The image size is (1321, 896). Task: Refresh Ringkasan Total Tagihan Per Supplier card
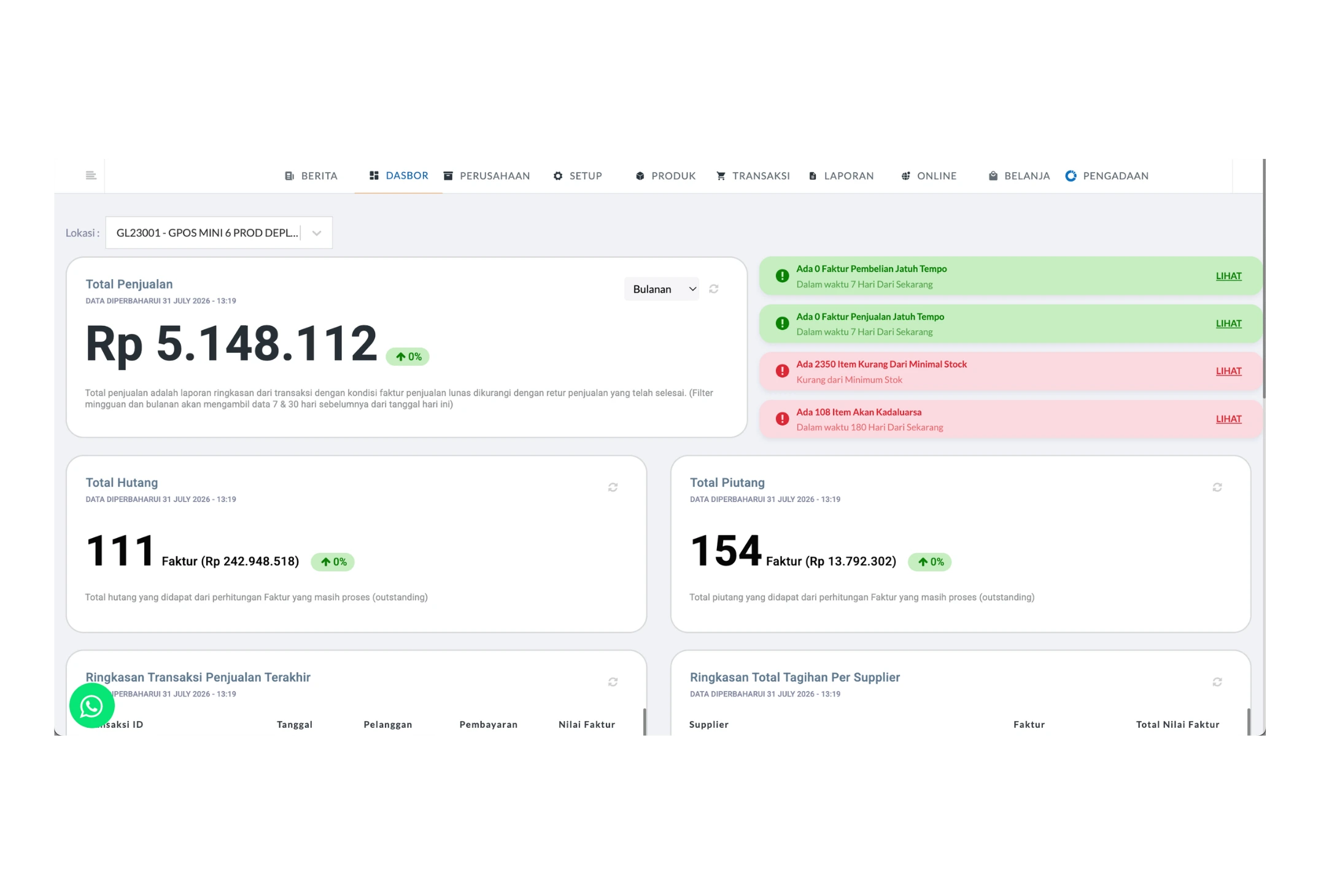1217,682
